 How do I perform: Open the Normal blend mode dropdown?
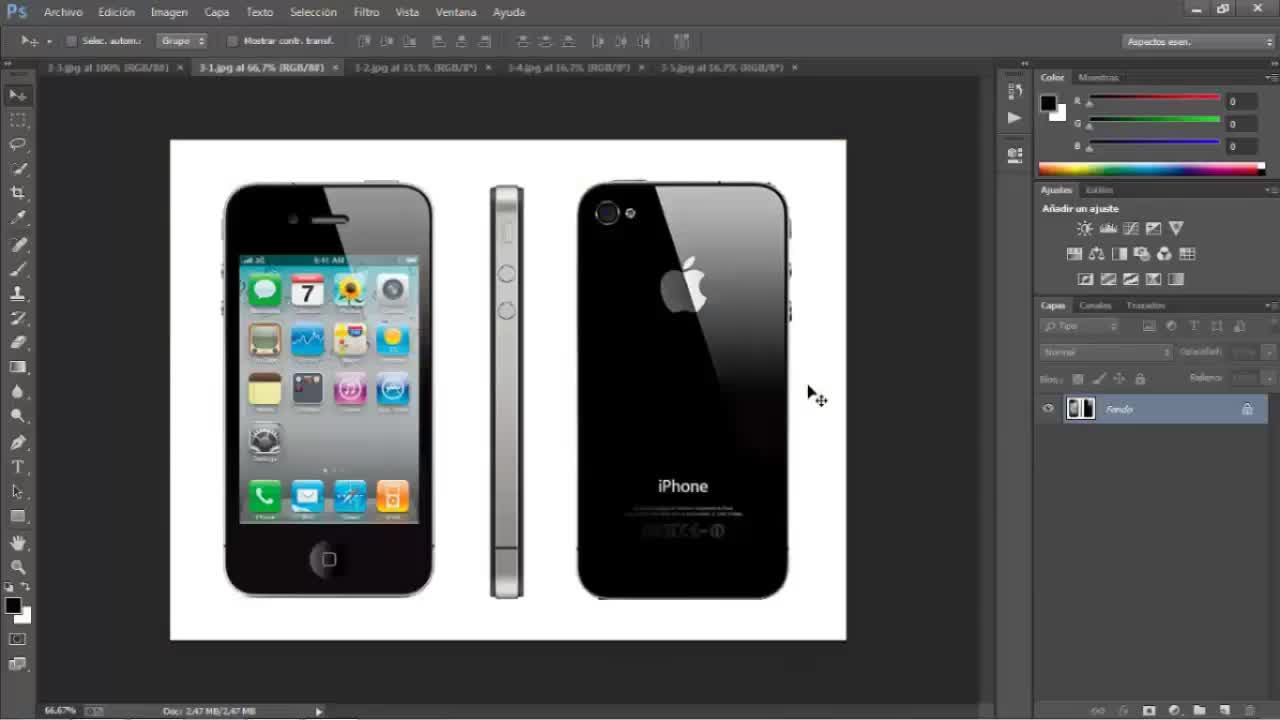(x=1106, y=352)
